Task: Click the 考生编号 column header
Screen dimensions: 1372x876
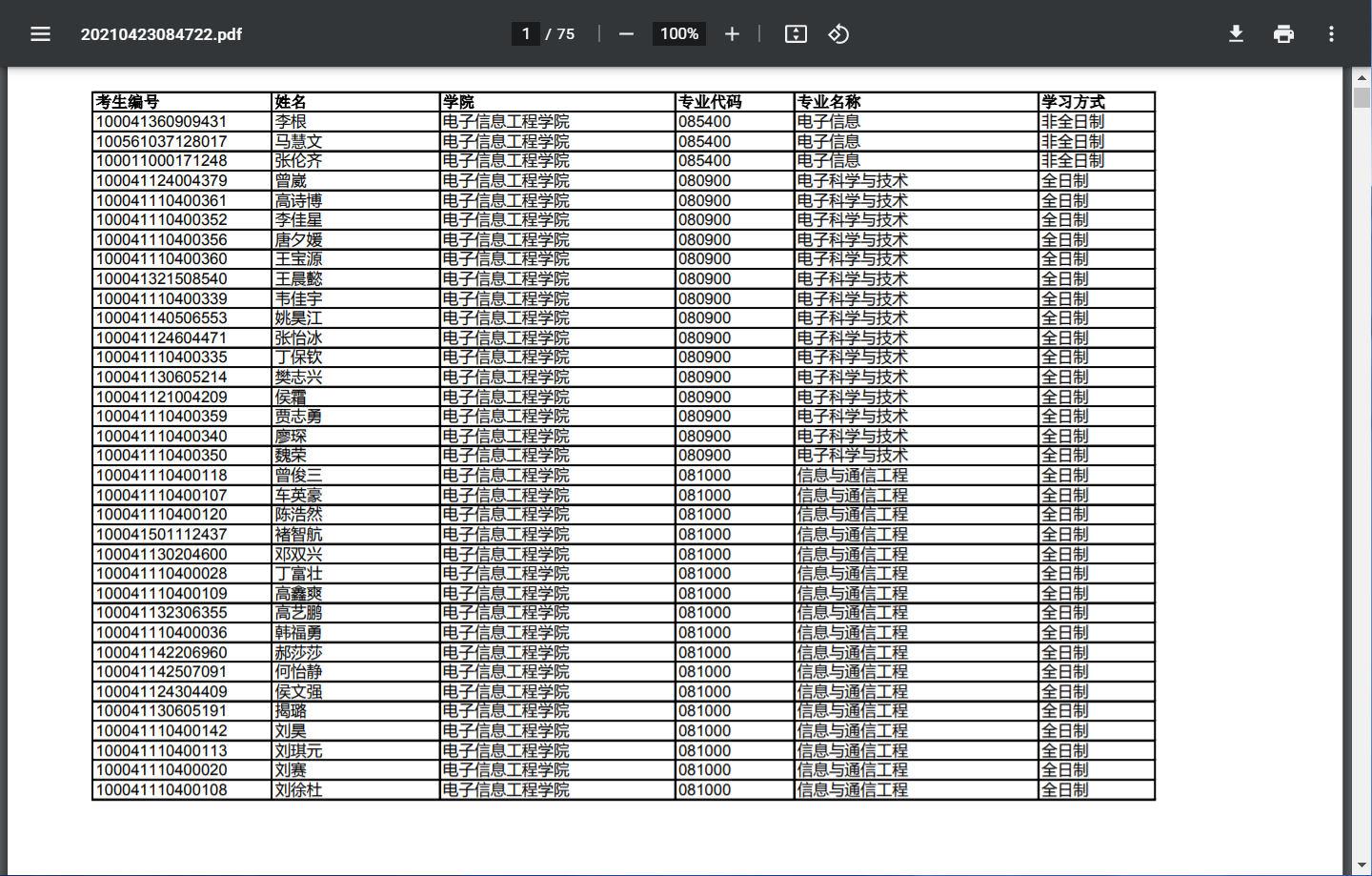Action: [x=128, y=102]
